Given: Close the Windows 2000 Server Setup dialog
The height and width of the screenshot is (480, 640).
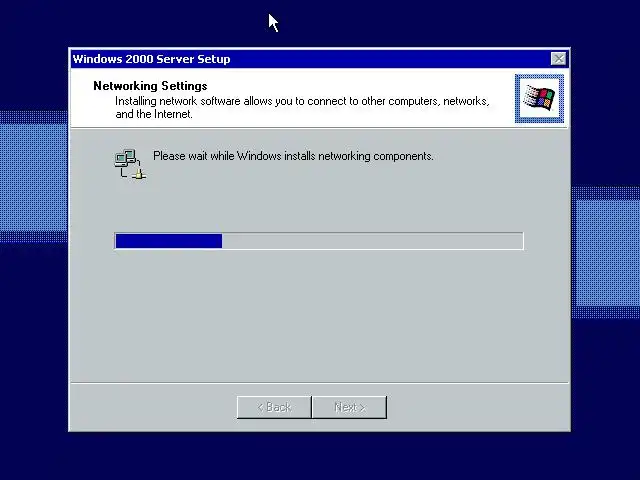Looking at the screenshot, I should coord(558,59).
